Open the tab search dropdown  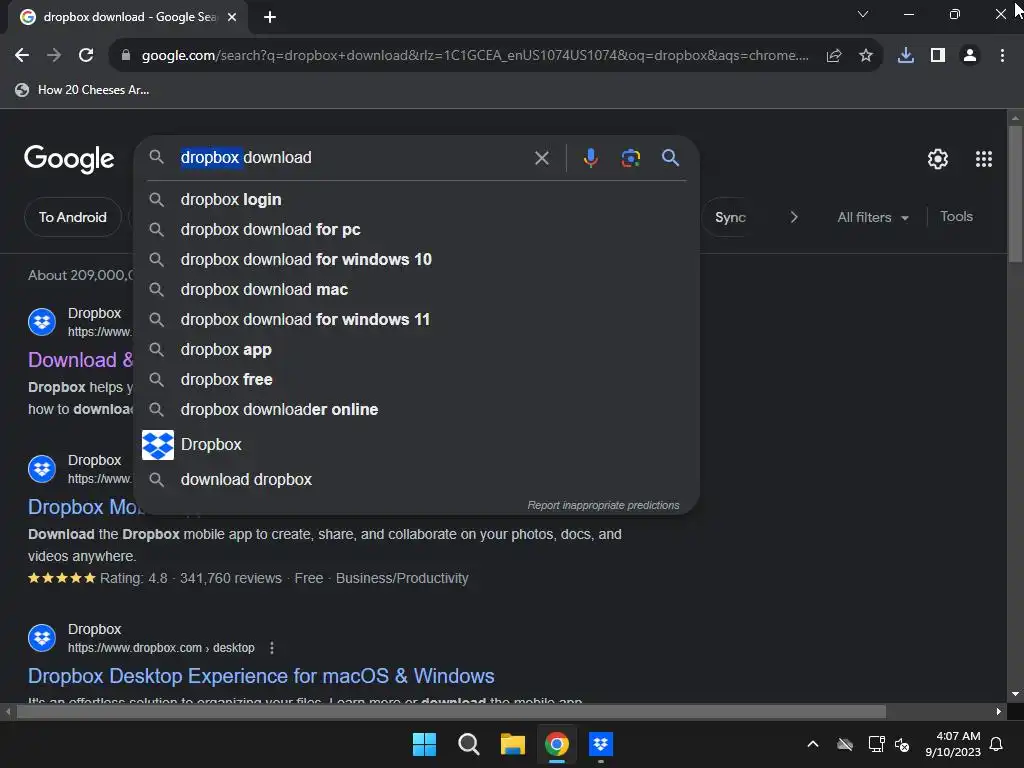tap(863, 14)
